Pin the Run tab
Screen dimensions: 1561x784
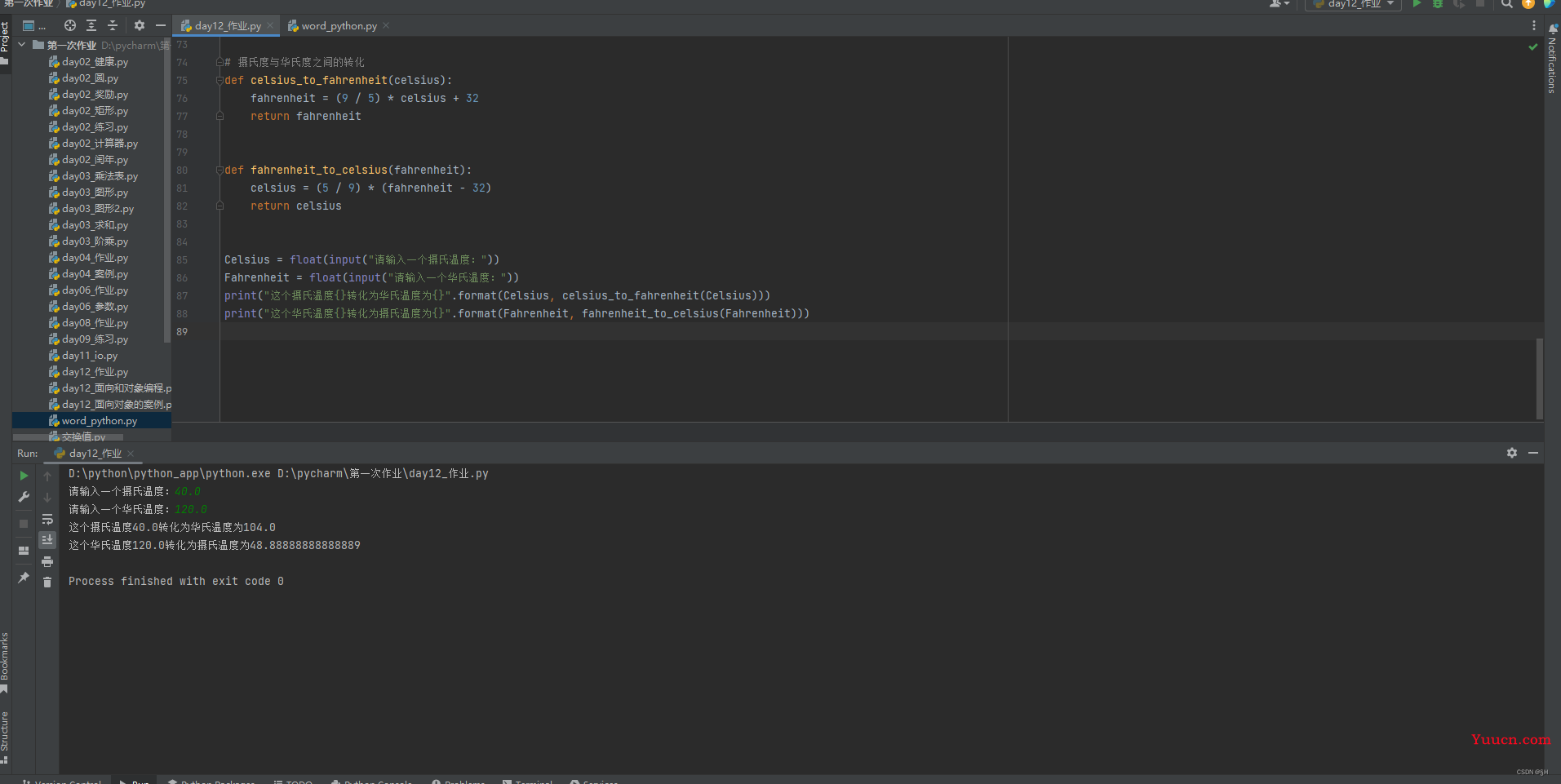pyautogui.click(x=24, y=578)
